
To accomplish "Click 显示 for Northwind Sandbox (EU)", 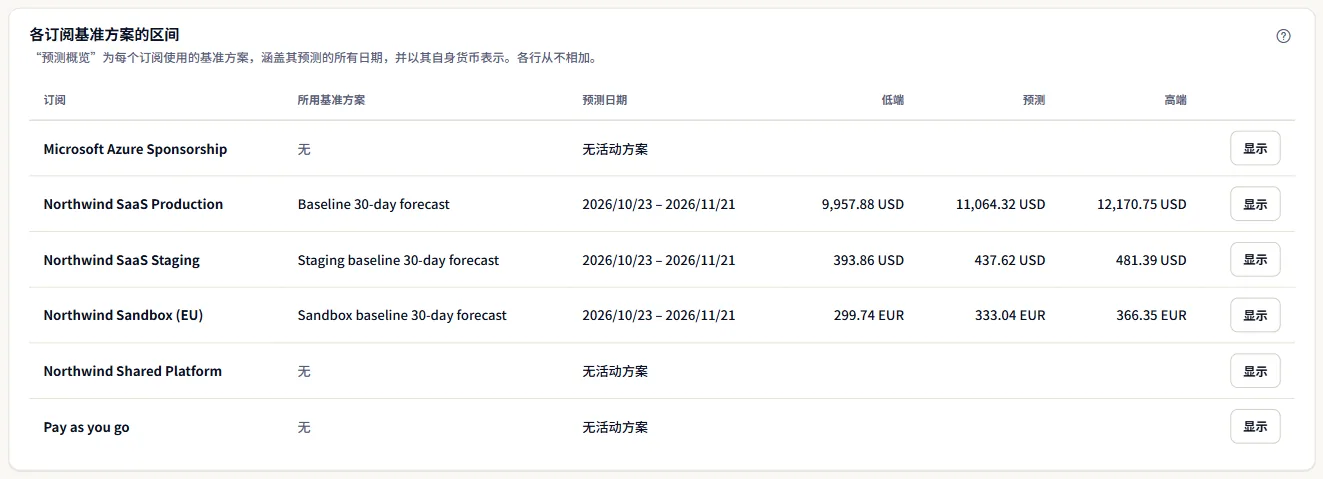I will tap(1255, 315).
